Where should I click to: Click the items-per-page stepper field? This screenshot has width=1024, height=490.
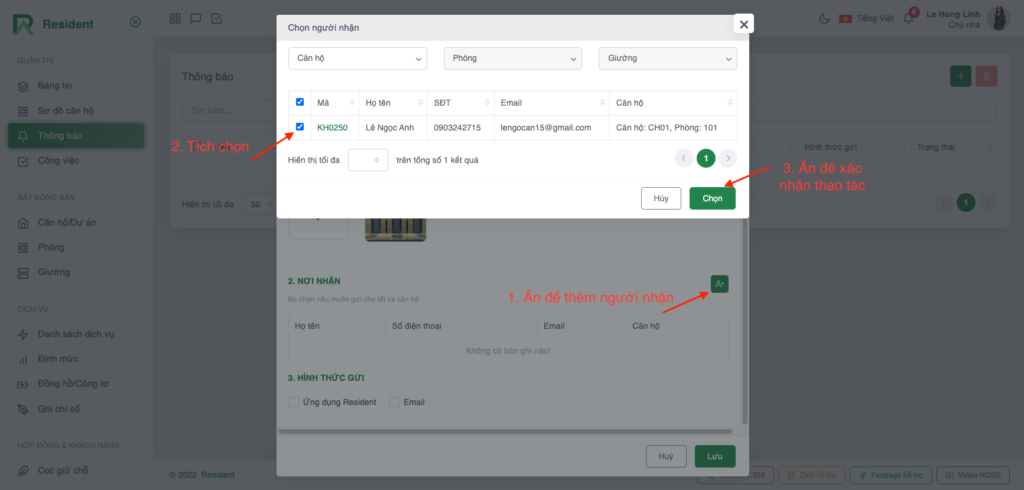[367, 159]
